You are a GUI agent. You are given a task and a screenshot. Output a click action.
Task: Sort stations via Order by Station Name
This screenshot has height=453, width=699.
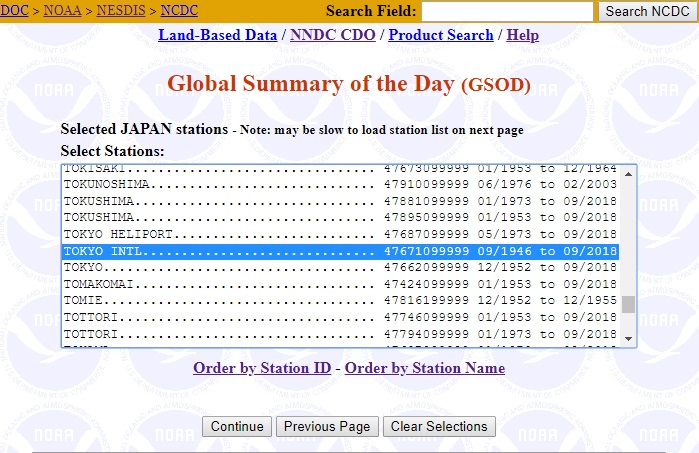(425, 368)
